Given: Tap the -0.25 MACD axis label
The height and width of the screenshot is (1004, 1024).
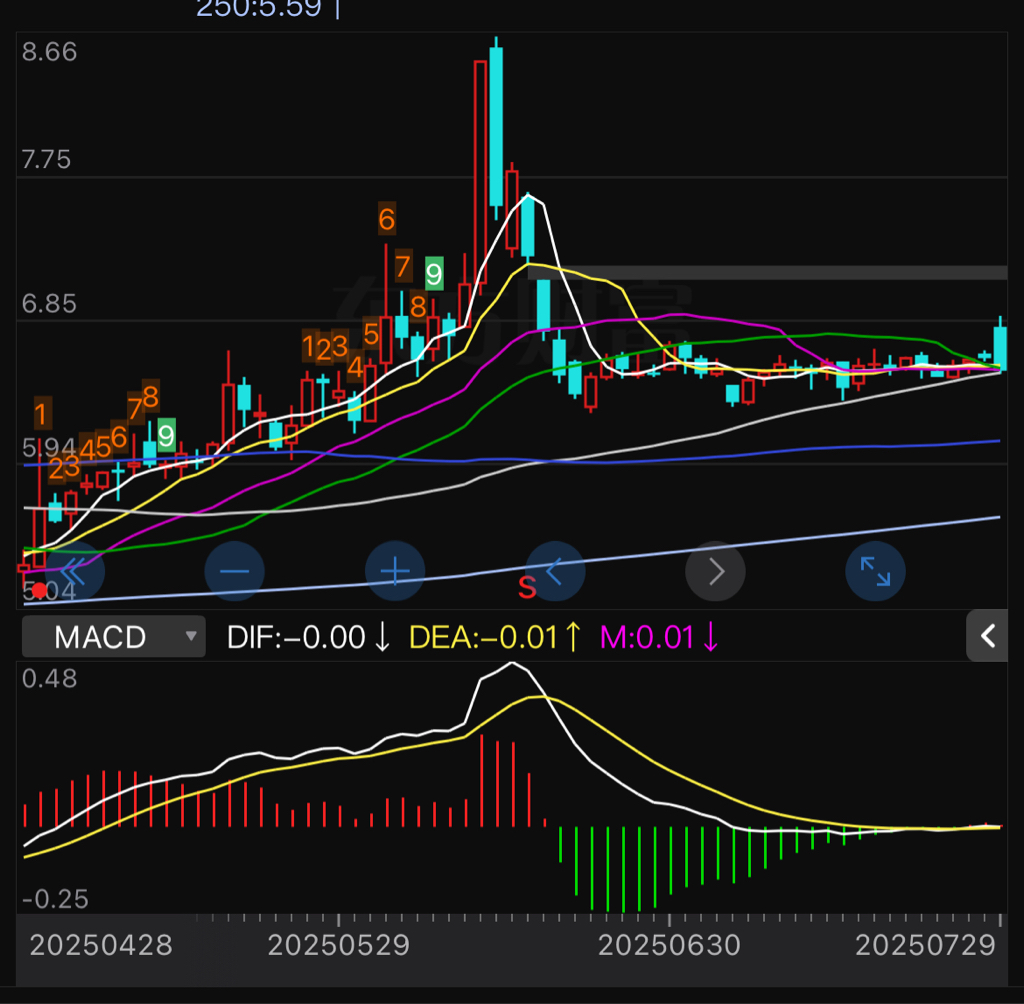Looking at the screenshot, I should 56,900.
